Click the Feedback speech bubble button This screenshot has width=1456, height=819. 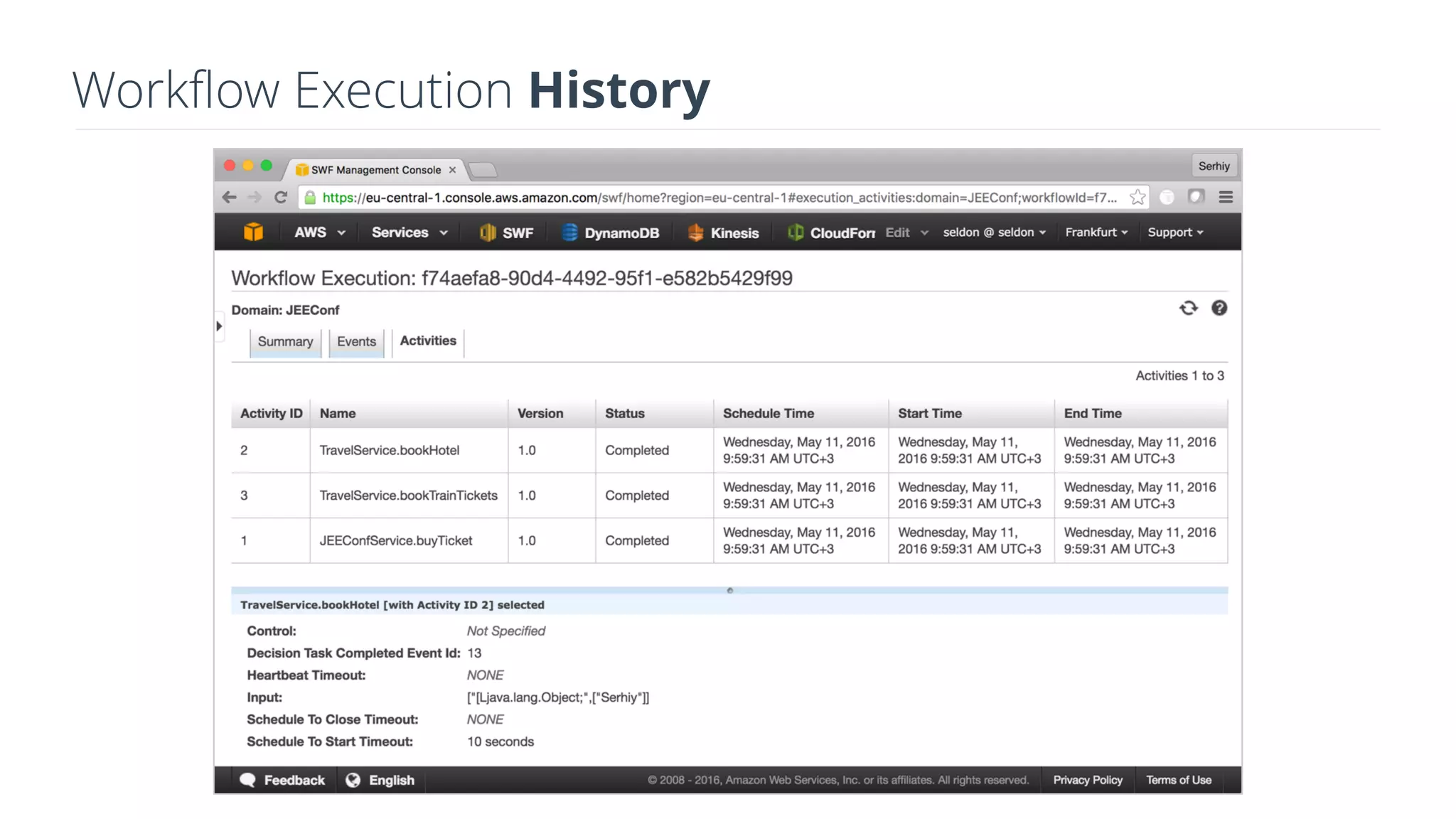tap(282, 780)
